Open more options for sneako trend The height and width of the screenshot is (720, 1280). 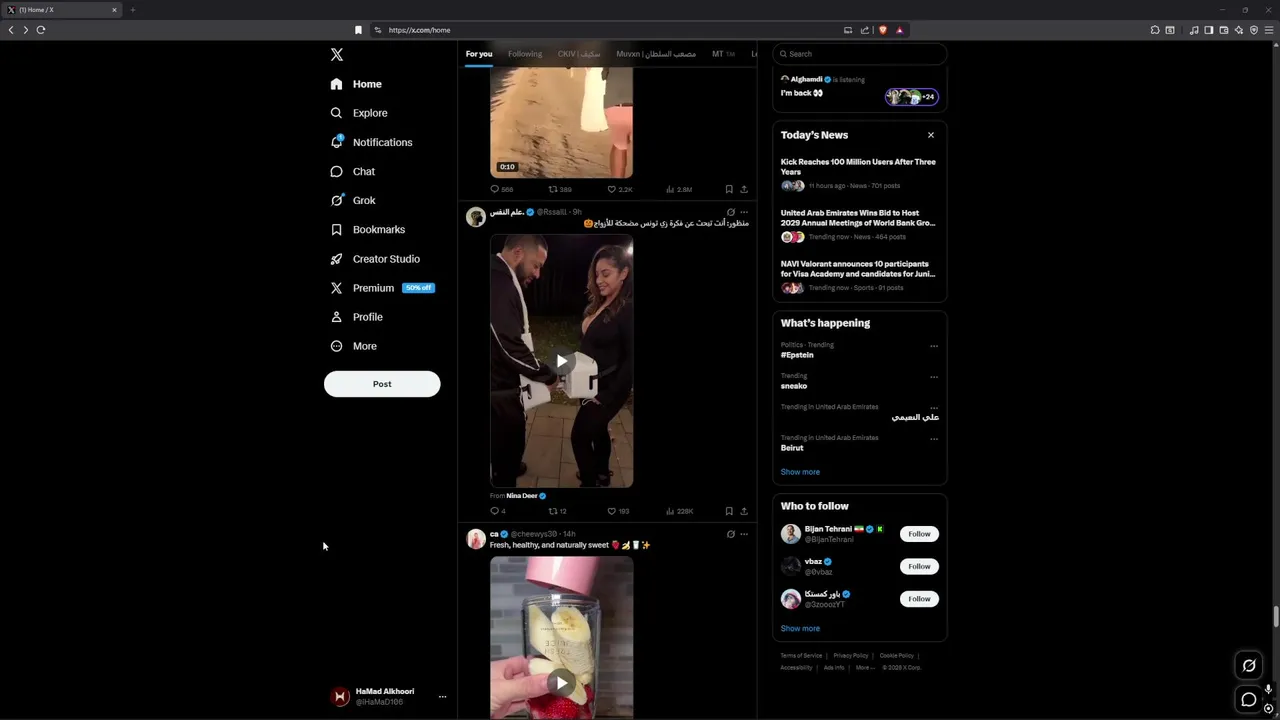(x=934, y=377)
